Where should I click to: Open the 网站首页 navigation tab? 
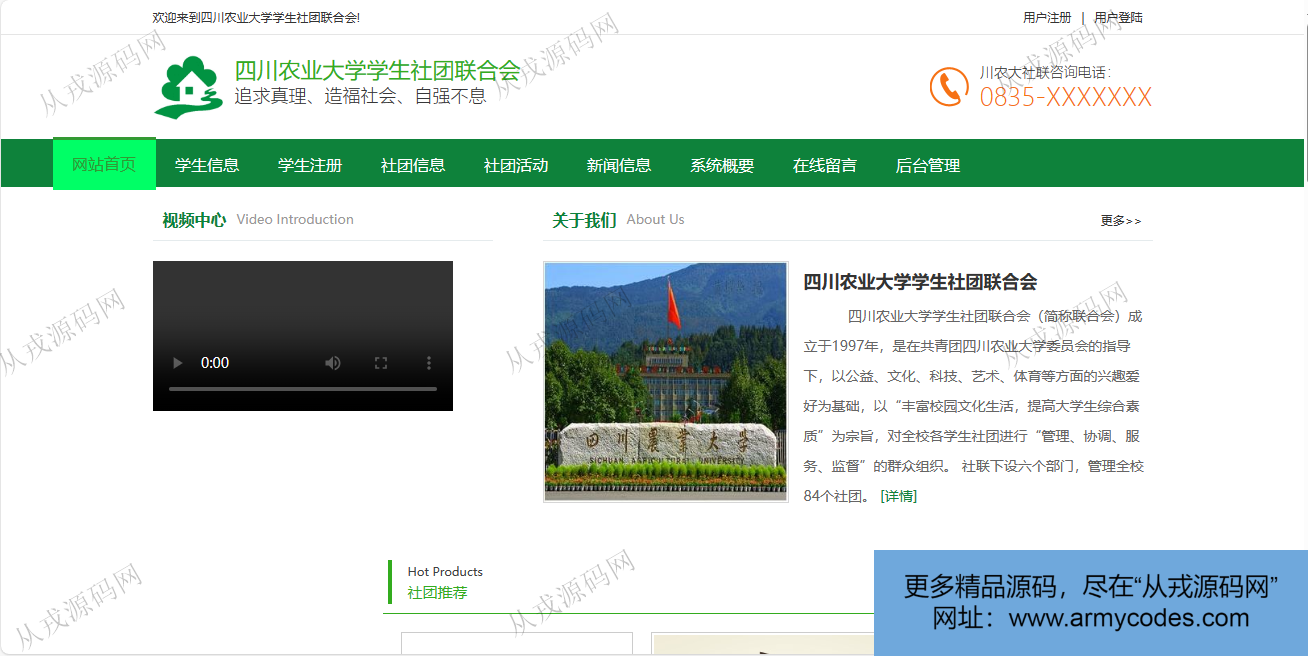[x=104, y=164]
